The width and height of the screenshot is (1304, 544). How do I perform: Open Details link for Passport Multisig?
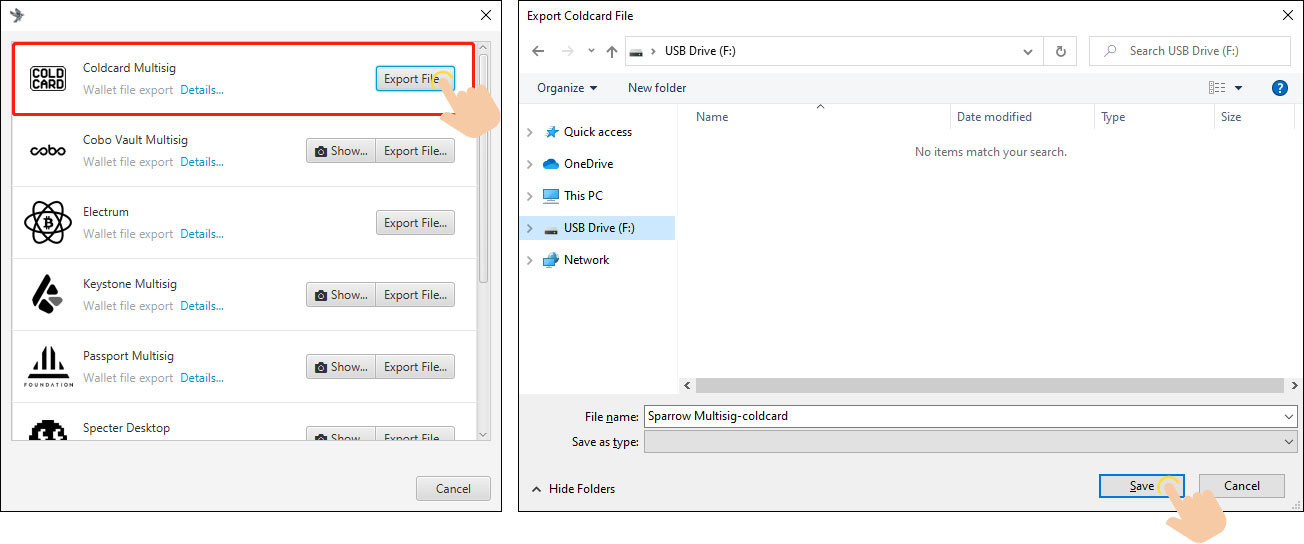[x=202, y=378]
